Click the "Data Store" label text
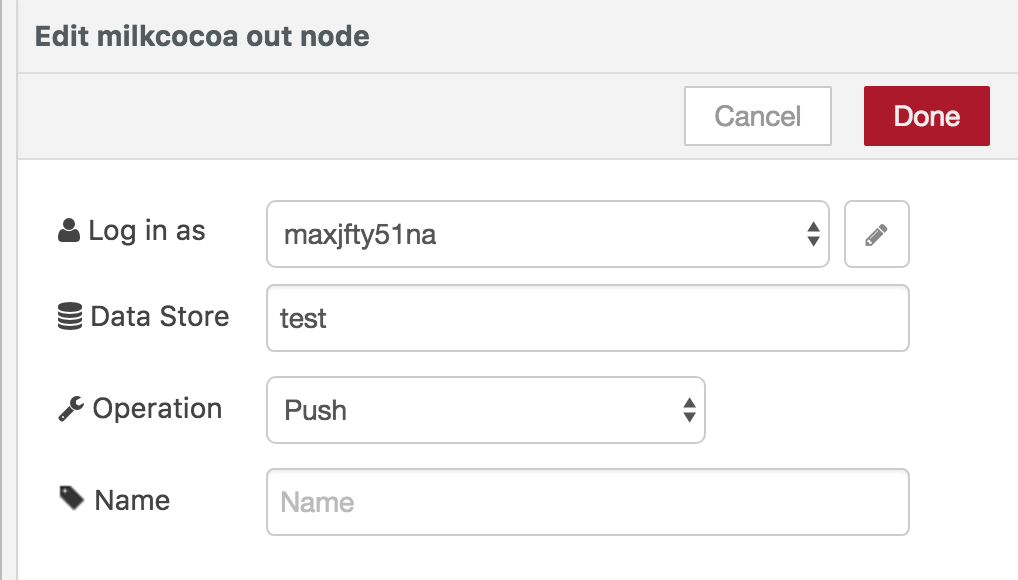This screenshot has height=580, width=1018. 160,317
